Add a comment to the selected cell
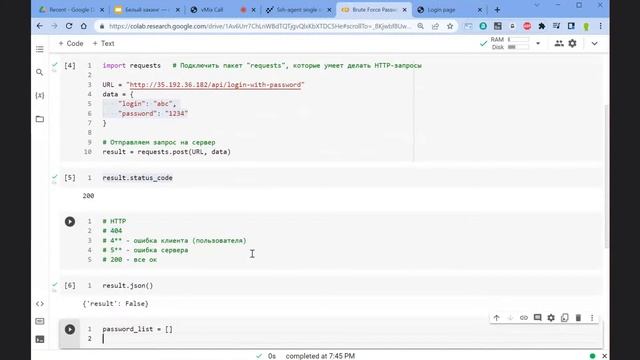This screenshot has height=360, width=640. [x=538, y=318]
